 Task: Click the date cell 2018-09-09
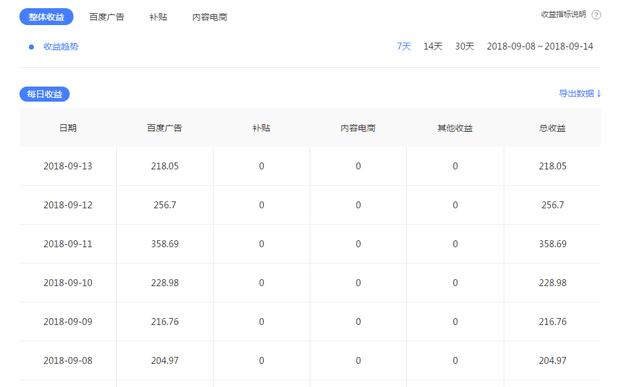point(68,322)
